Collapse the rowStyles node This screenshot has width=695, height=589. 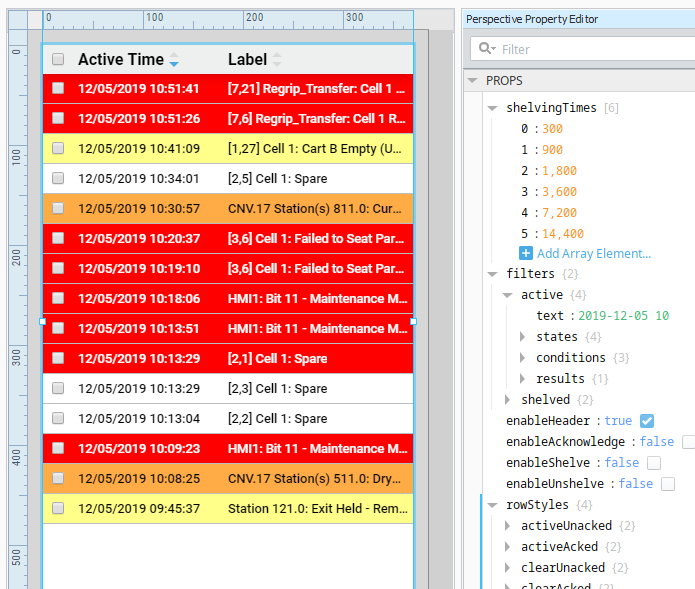coord(492,505)
